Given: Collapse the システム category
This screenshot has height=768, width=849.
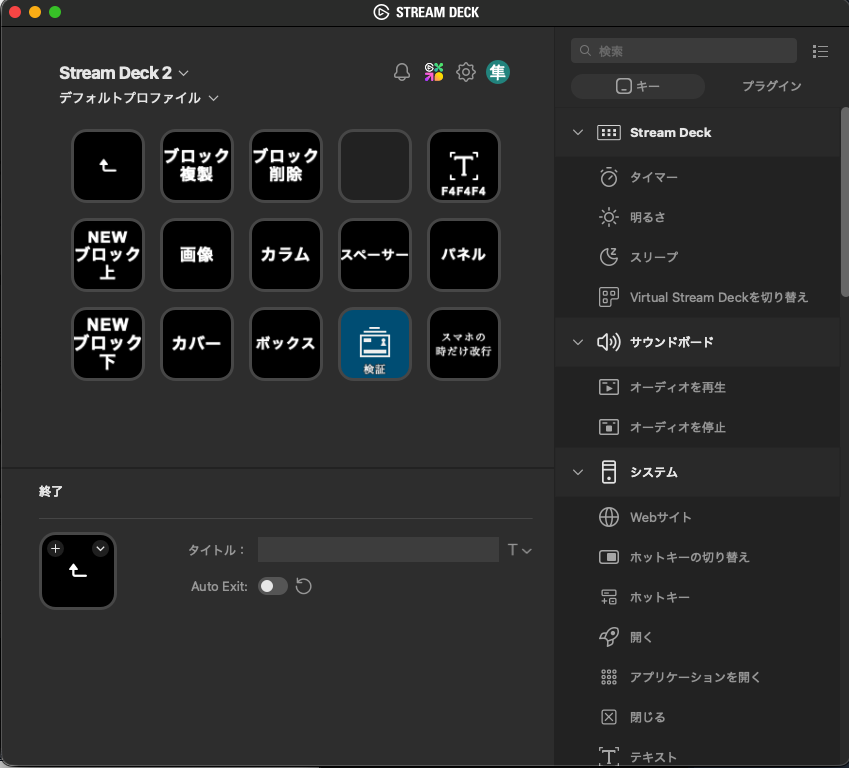Looking at the screenshot, I should coord(578,472).
